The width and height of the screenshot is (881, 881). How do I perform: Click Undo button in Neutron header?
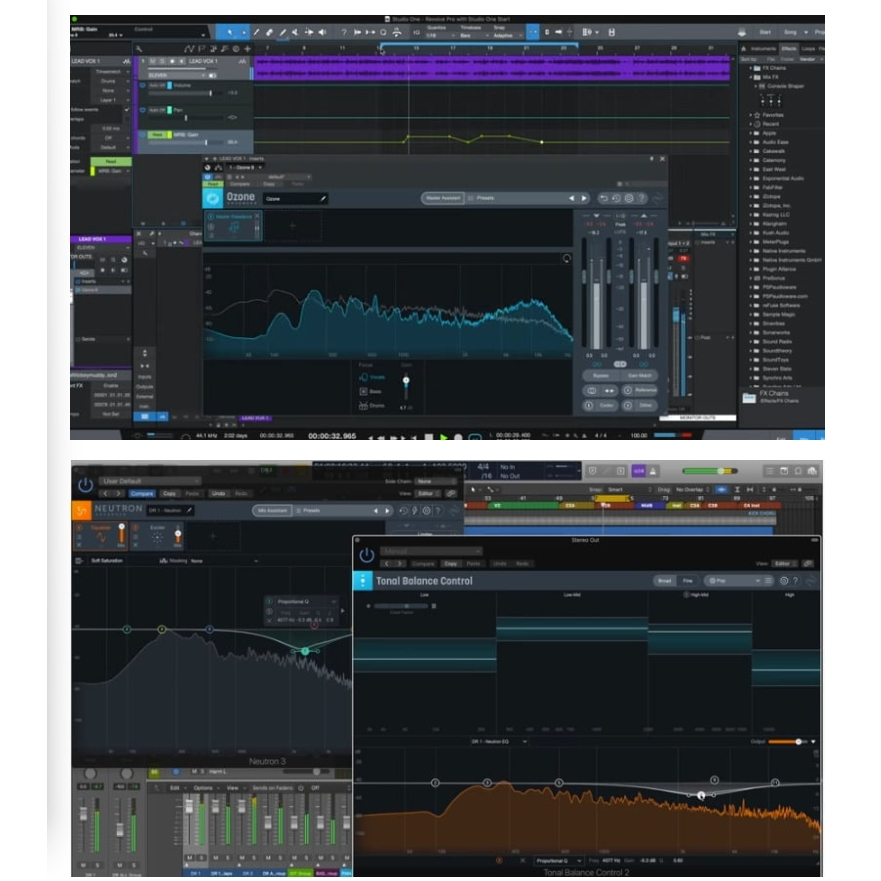(218, 493)
